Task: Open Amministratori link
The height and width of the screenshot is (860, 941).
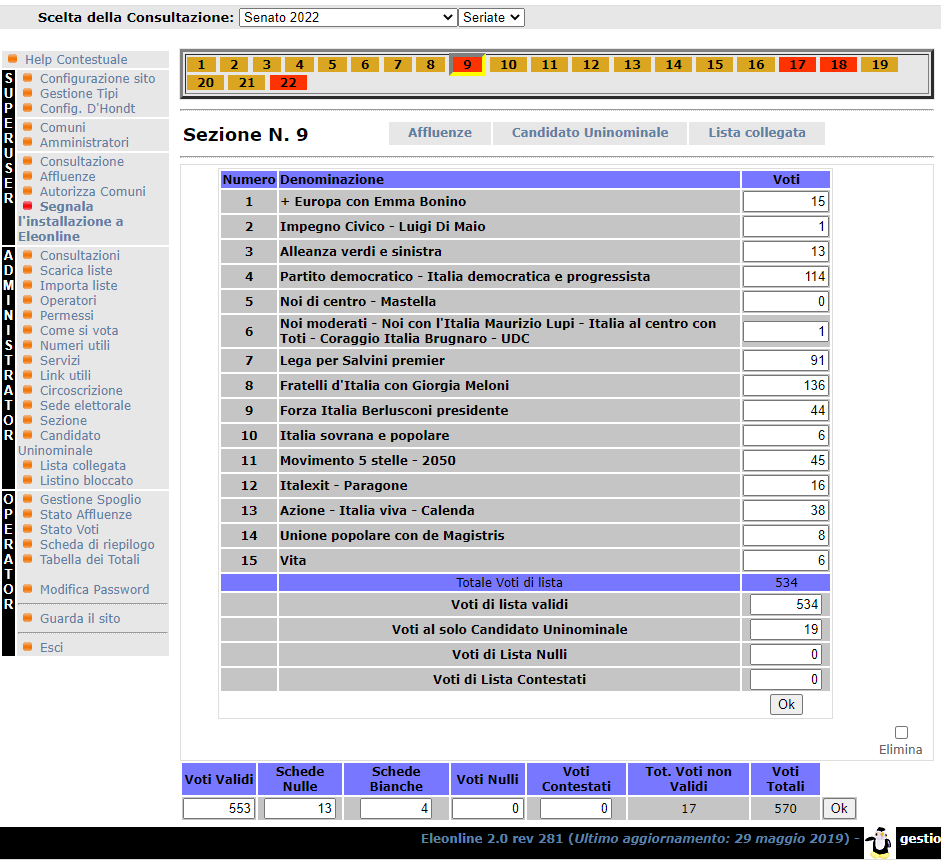Action: click(84, 142)
